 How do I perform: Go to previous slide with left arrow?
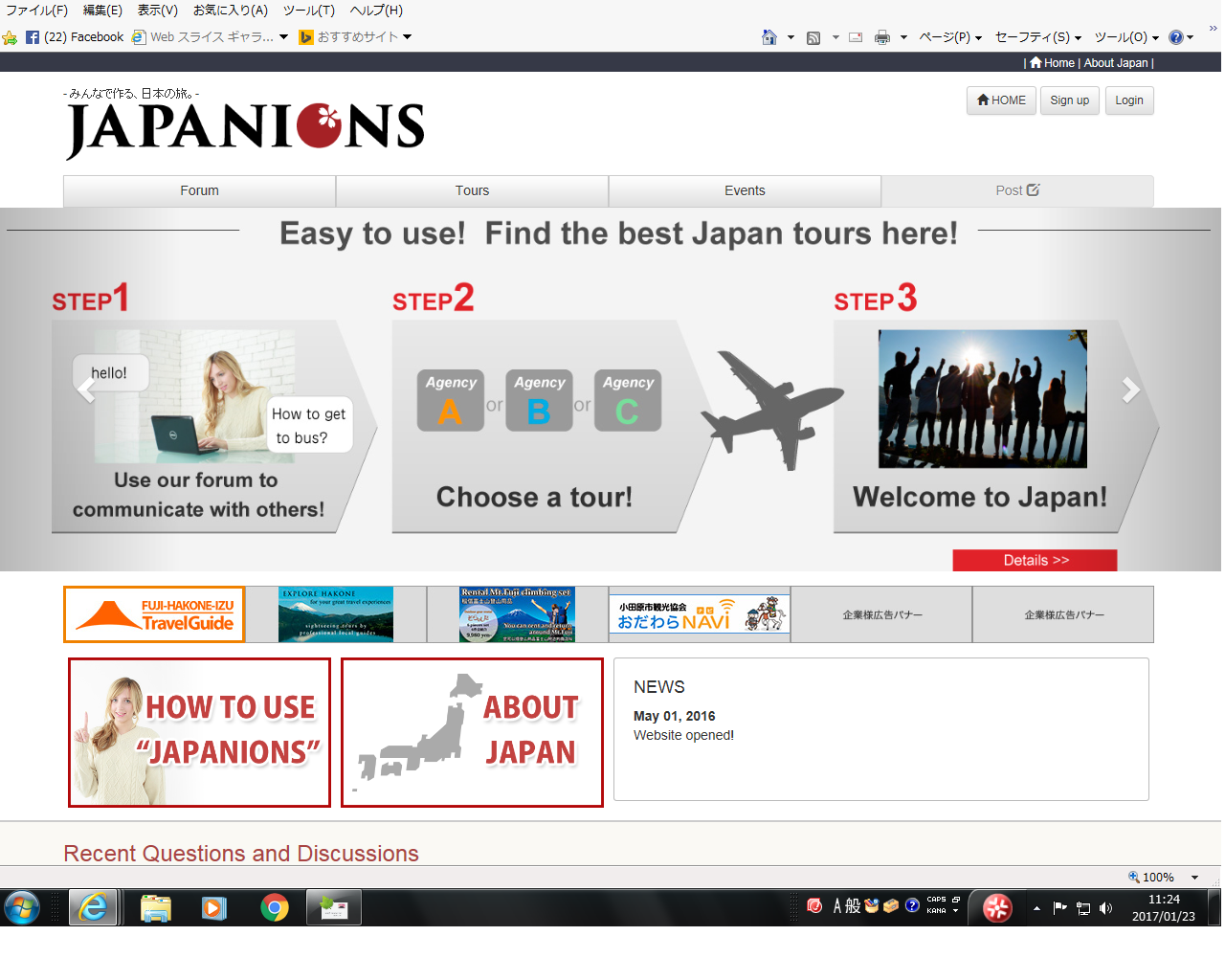[x=85, y=390]
